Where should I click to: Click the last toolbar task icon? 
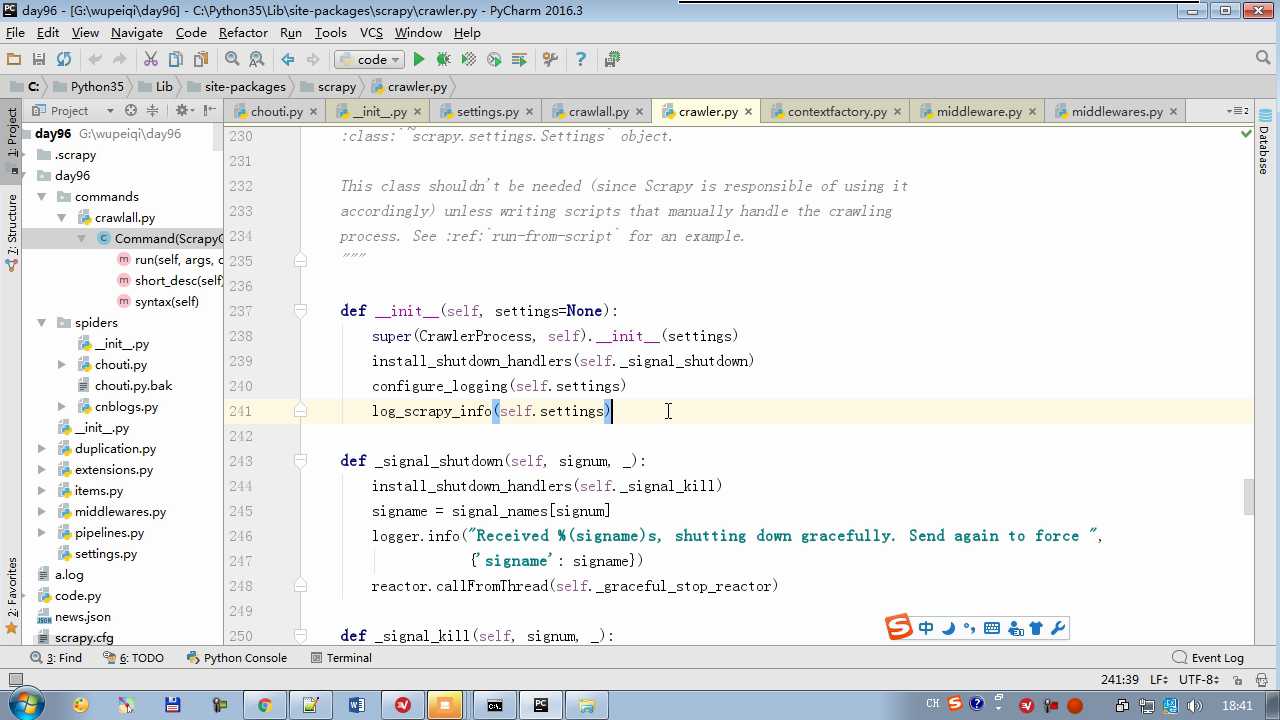point(612,60)
